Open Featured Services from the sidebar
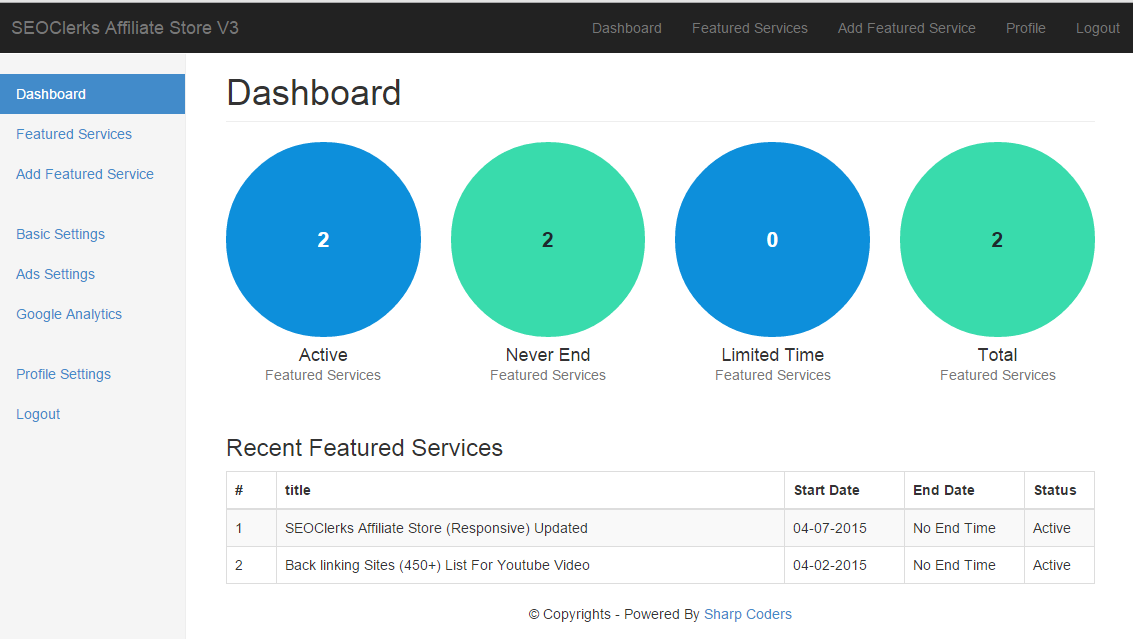The height and width of the screenshot is (639, 1133). click(x=74, y=134)
